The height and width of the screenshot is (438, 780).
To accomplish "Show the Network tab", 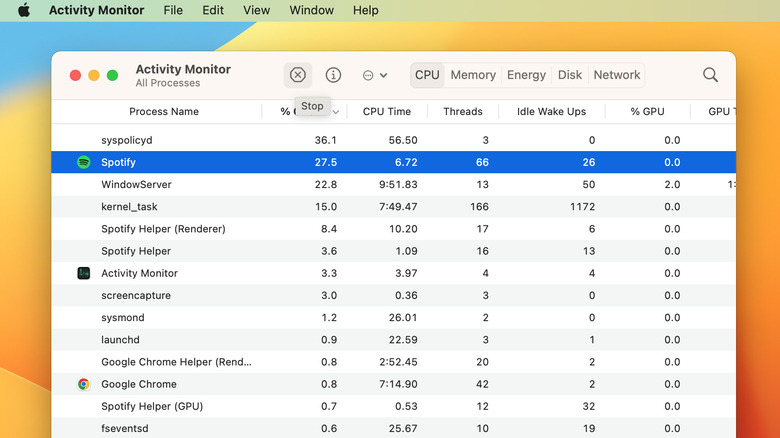I will point(617,75).
